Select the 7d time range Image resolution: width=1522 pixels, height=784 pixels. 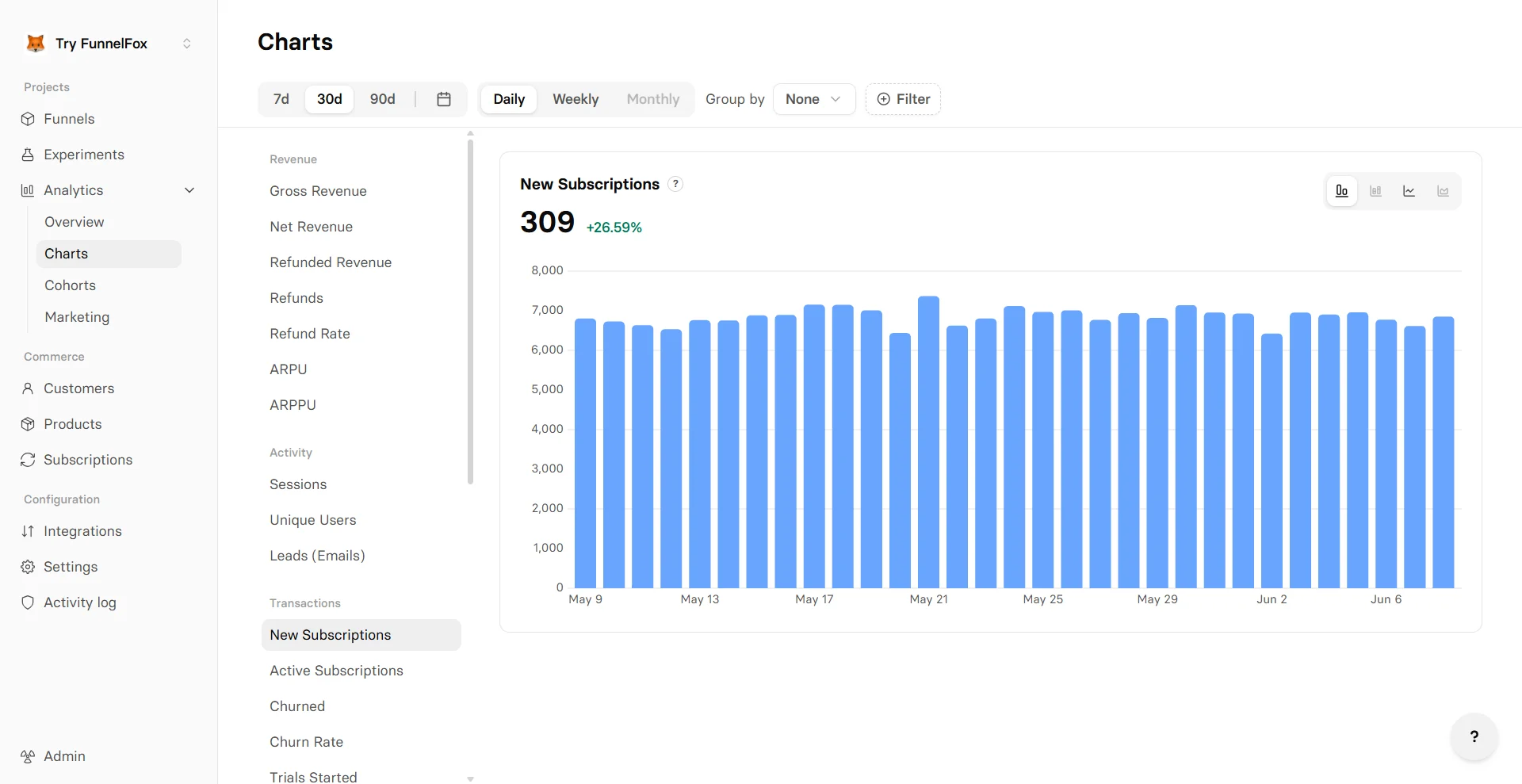pyautogui.click(x=281, y=99)
